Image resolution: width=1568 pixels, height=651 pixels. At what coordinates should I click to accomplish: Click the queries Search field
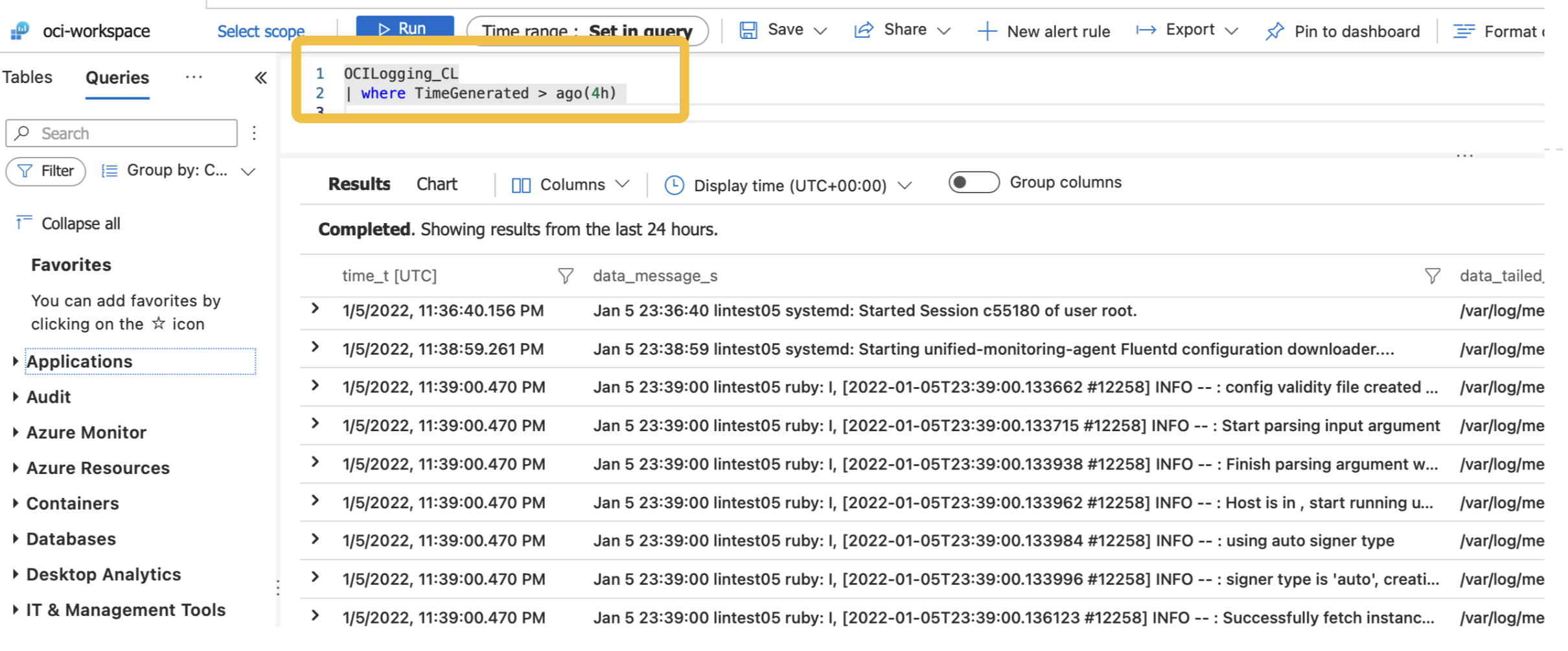pyautogui.click(x=121, y=133)
